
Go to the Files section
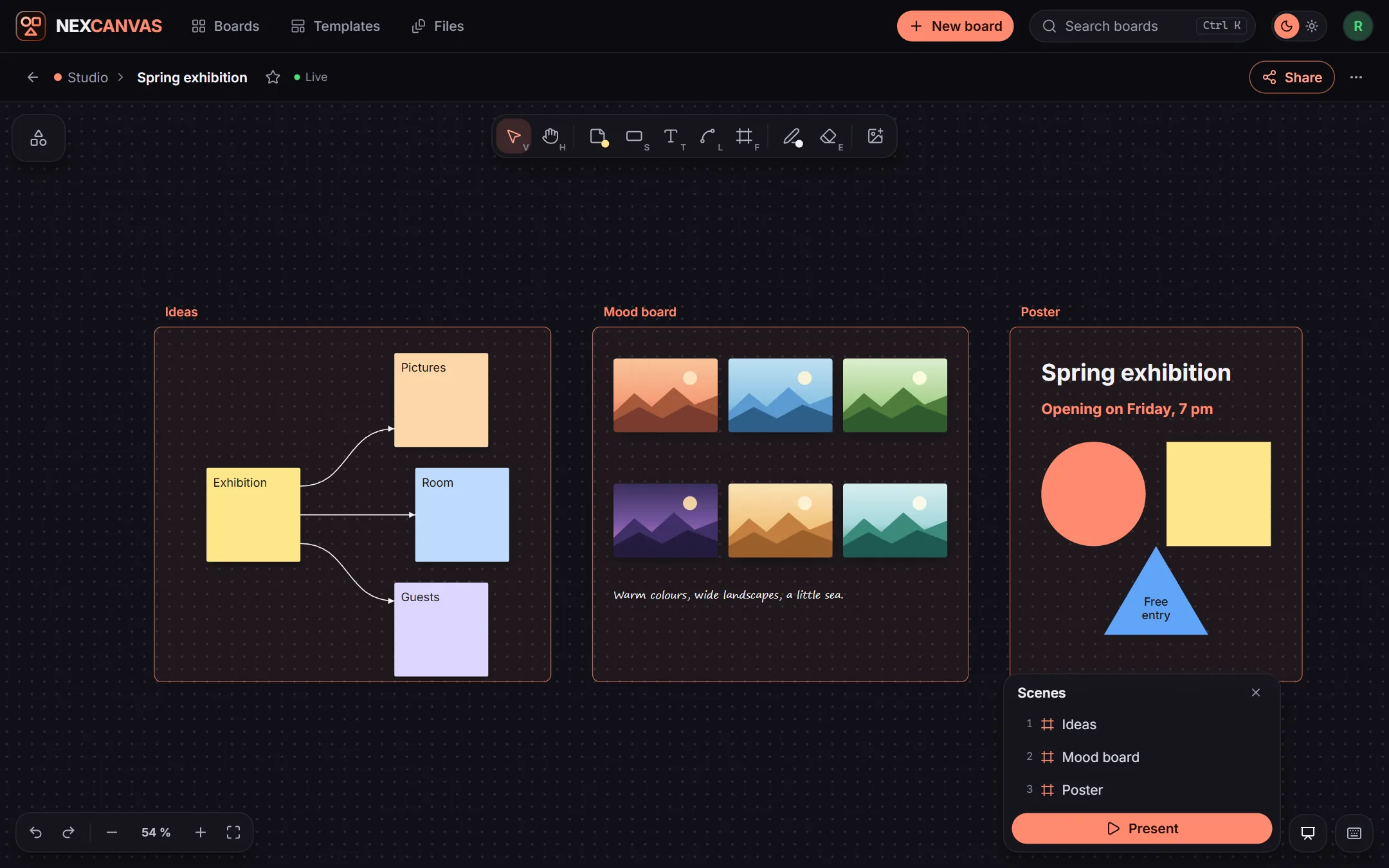point(437,26)
